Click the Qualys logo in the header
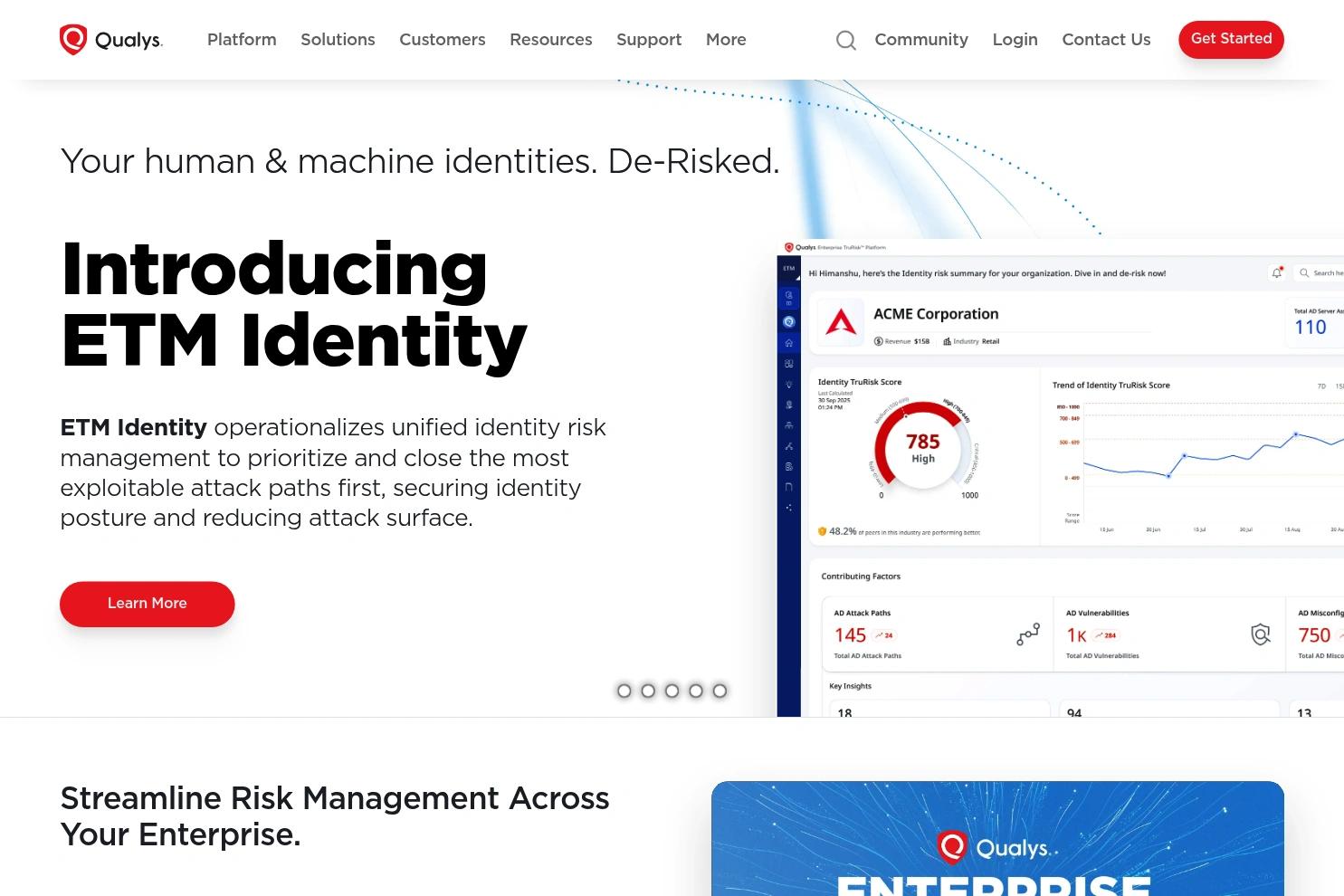 111,40
